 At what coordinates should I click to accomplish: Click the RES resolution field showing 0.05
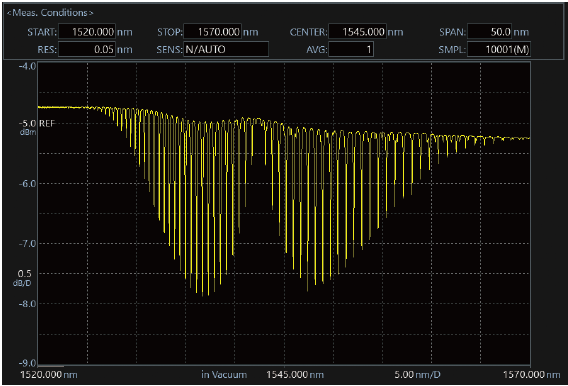(87, 49)
